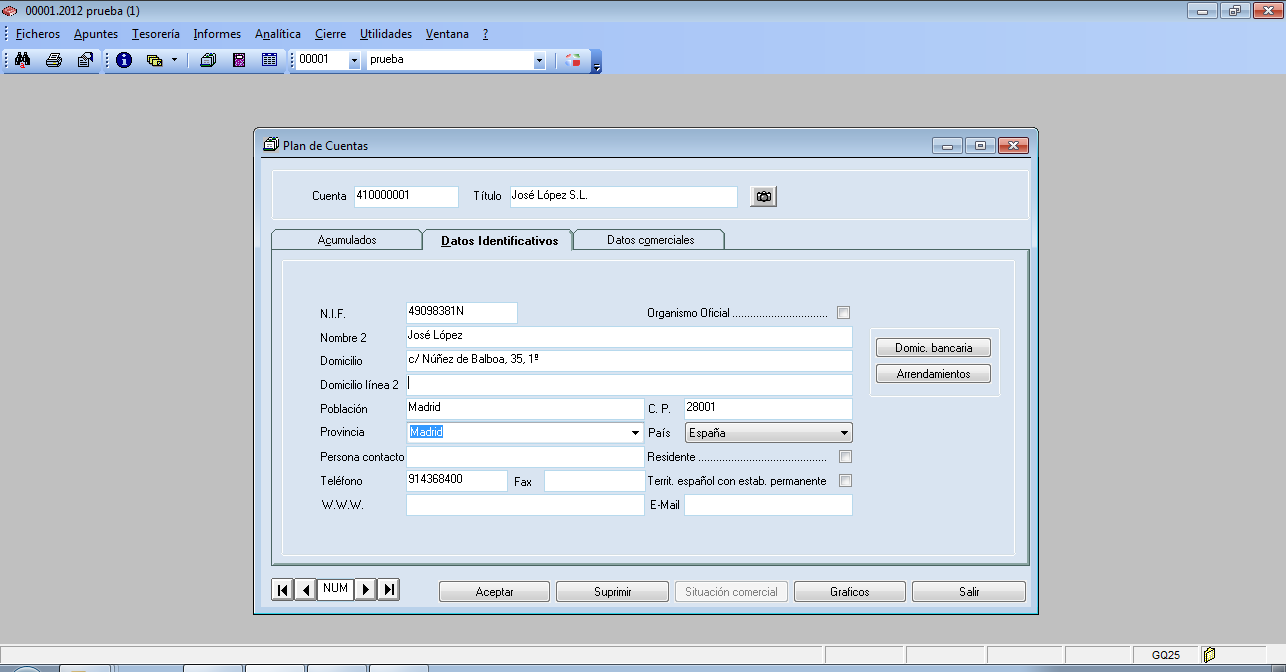Click the blue information icon
This screenshot has width=1286, height=672.
[124, 60]
